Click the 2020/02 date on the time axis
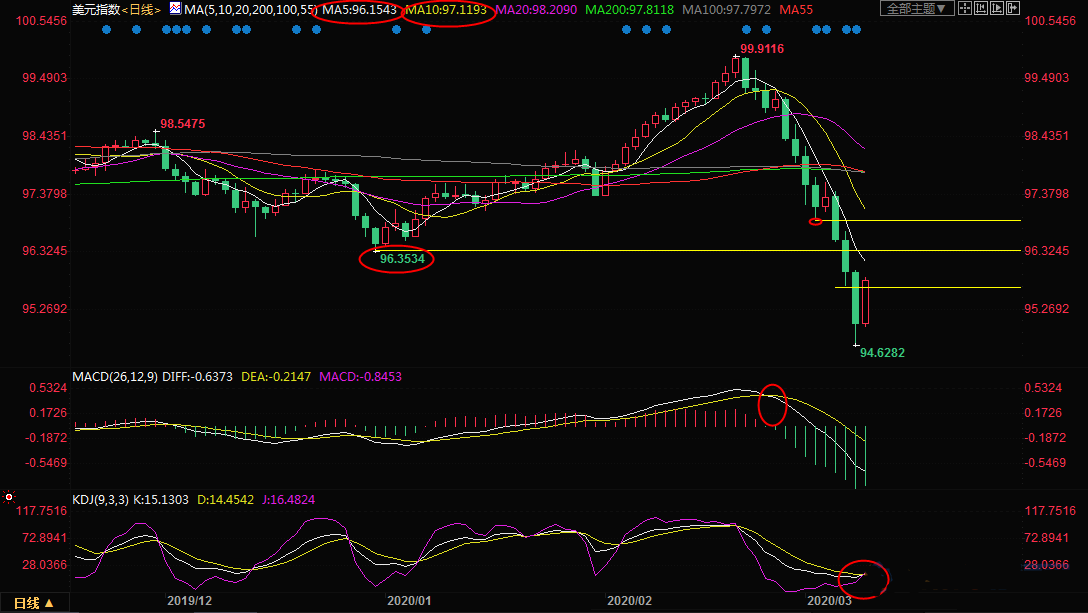 point(629,601)
